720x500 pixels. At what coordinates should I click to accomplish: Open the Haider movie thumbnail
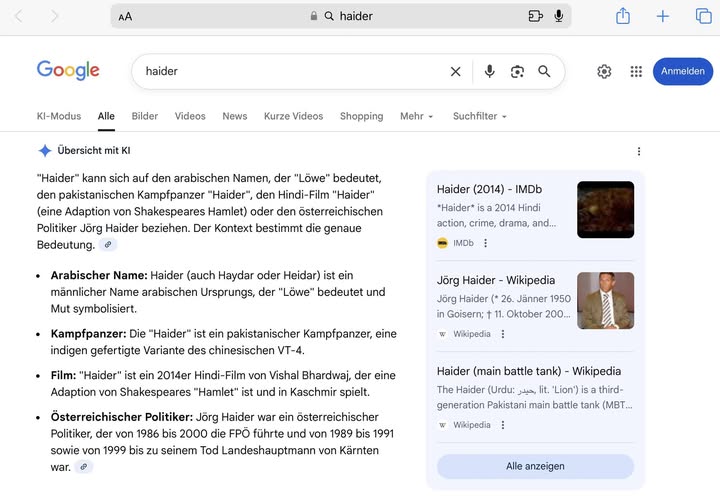[x=606, y=209]
